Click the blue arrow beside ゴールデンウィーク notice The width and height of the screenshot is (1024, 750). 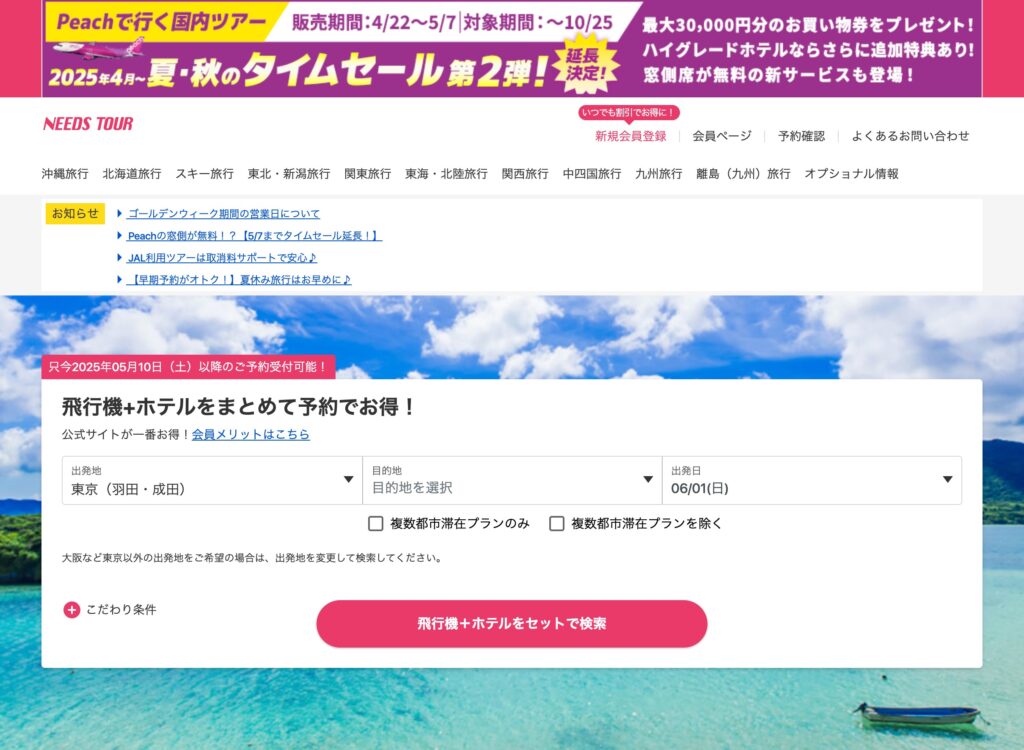coord(120,213)
